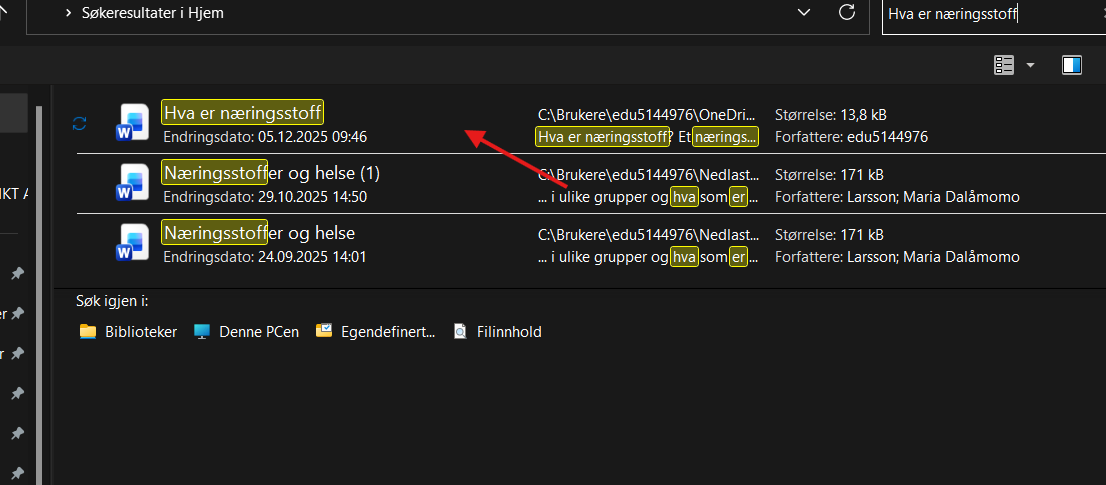1106x485 pixels.
Task: Click the Biblioteker folder icon
Action: tap(88, 332)
